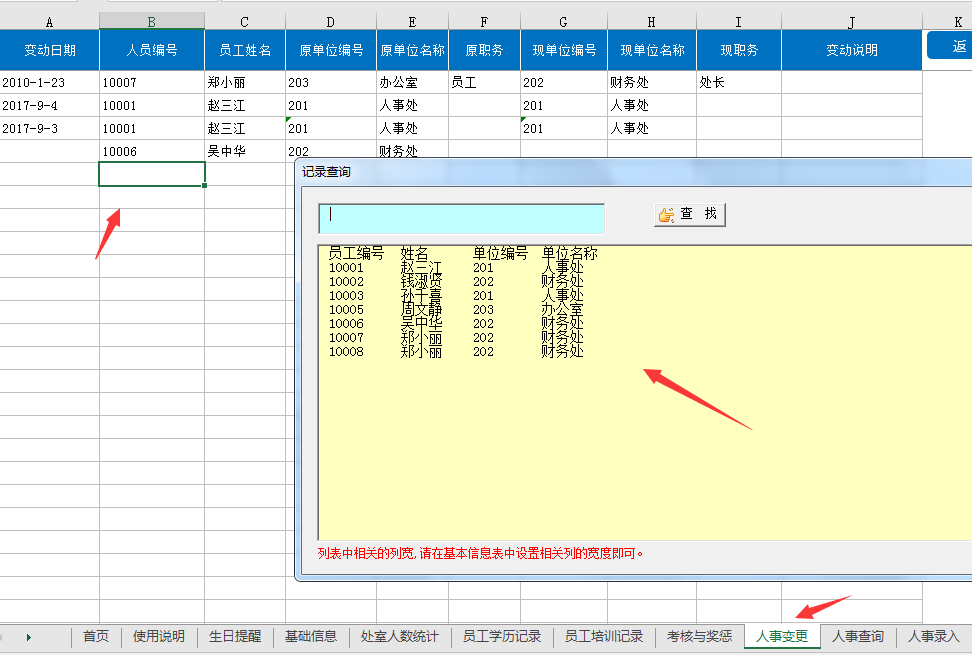Select column D header
This screenshot has width=972, height=655.
[x=330, y=22]
